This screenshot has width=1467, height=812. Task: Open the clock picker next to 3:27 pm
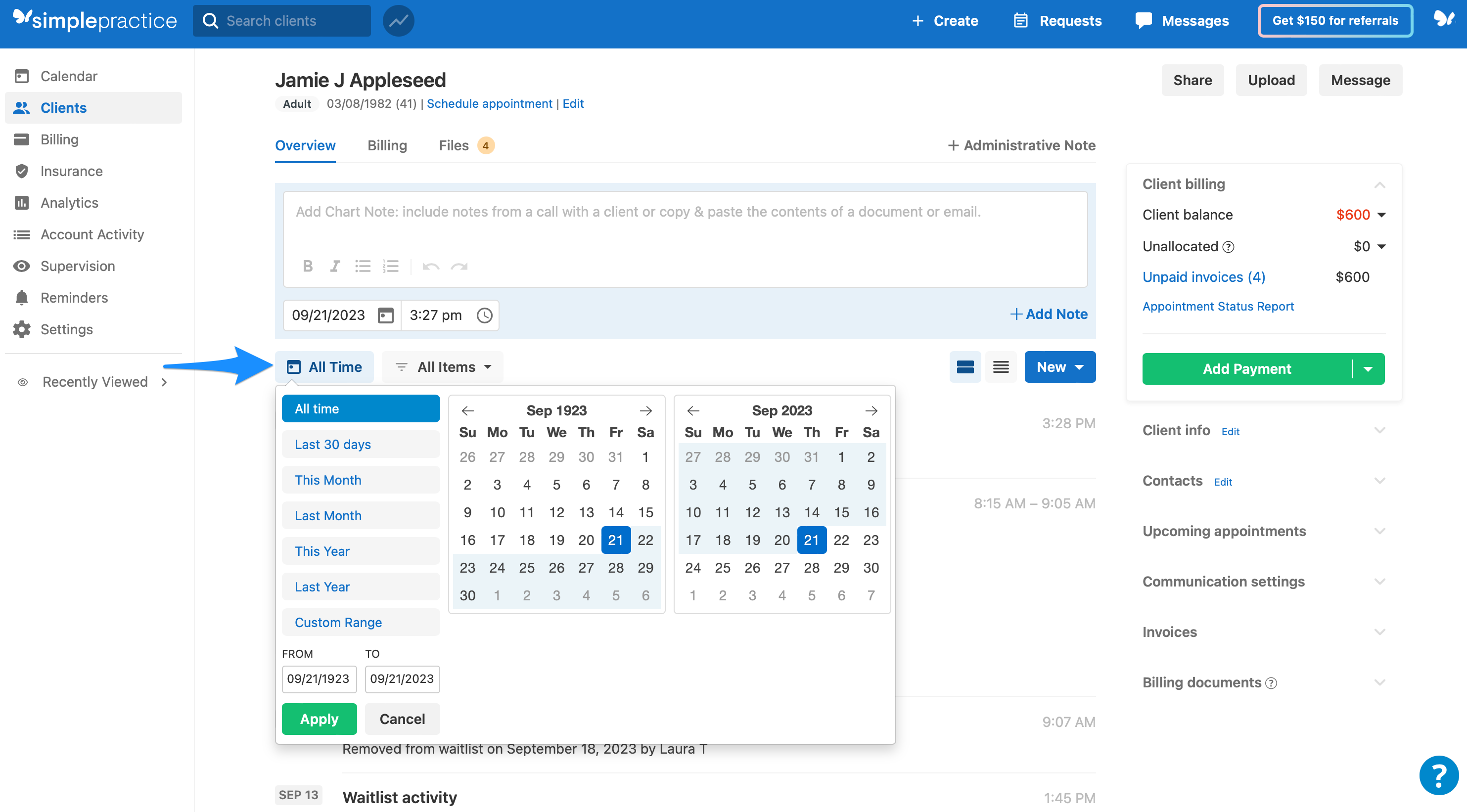point(484,315)
